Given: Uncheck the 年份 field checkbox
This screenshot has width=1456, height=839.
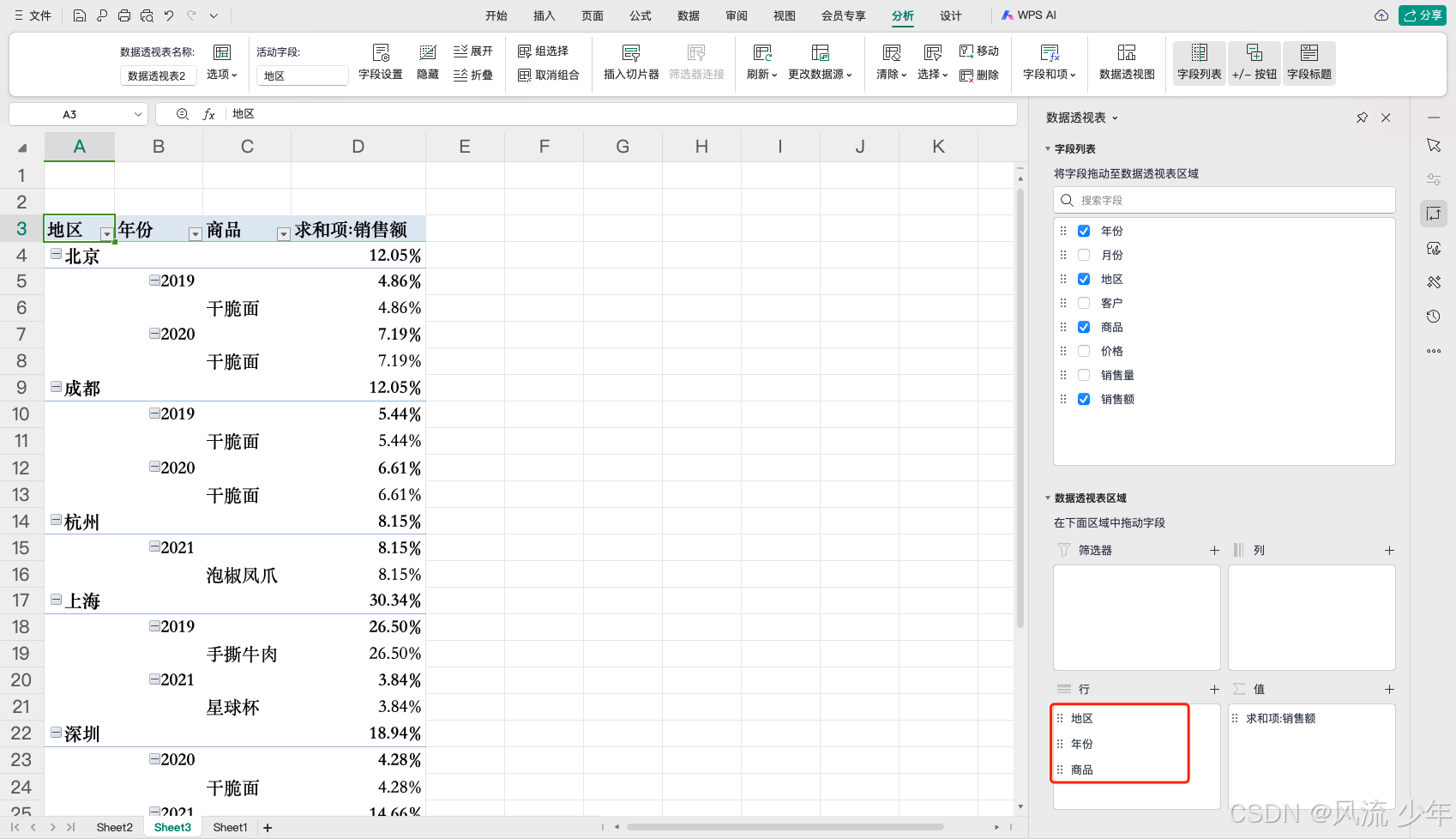Looking at the screenshot, I should (x=1084, y=230).
